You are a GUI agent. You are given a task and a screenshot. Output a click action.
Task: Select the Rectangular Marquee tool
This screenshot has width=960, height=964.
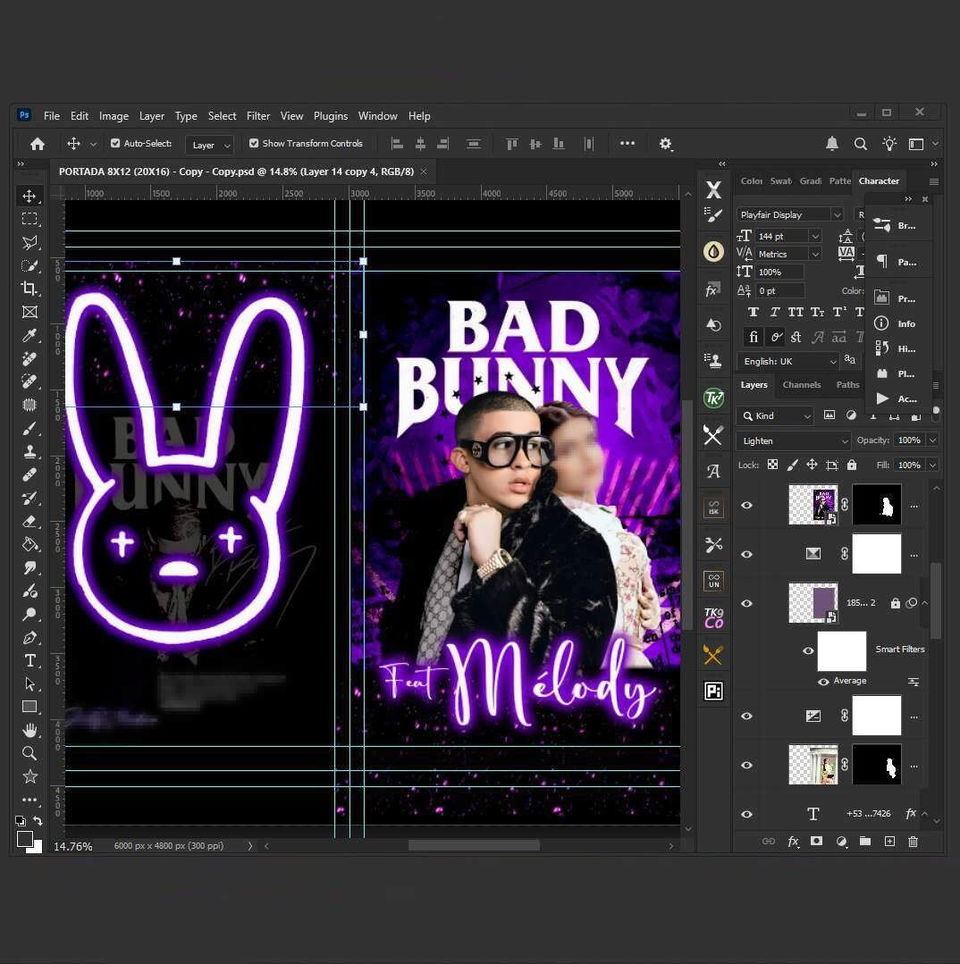[x=29, y=219]
